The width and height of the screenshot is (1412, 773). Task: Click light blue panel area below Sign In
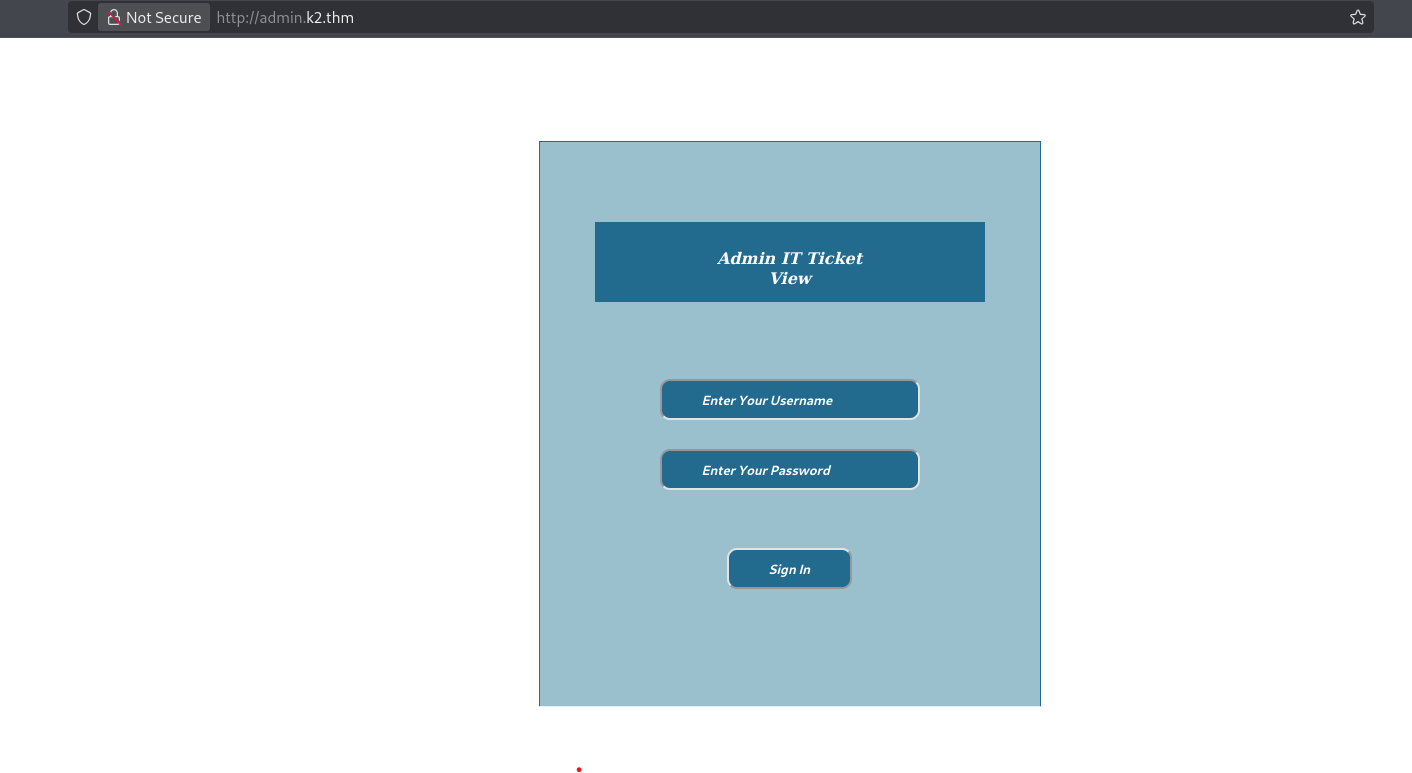pos(789,650)
